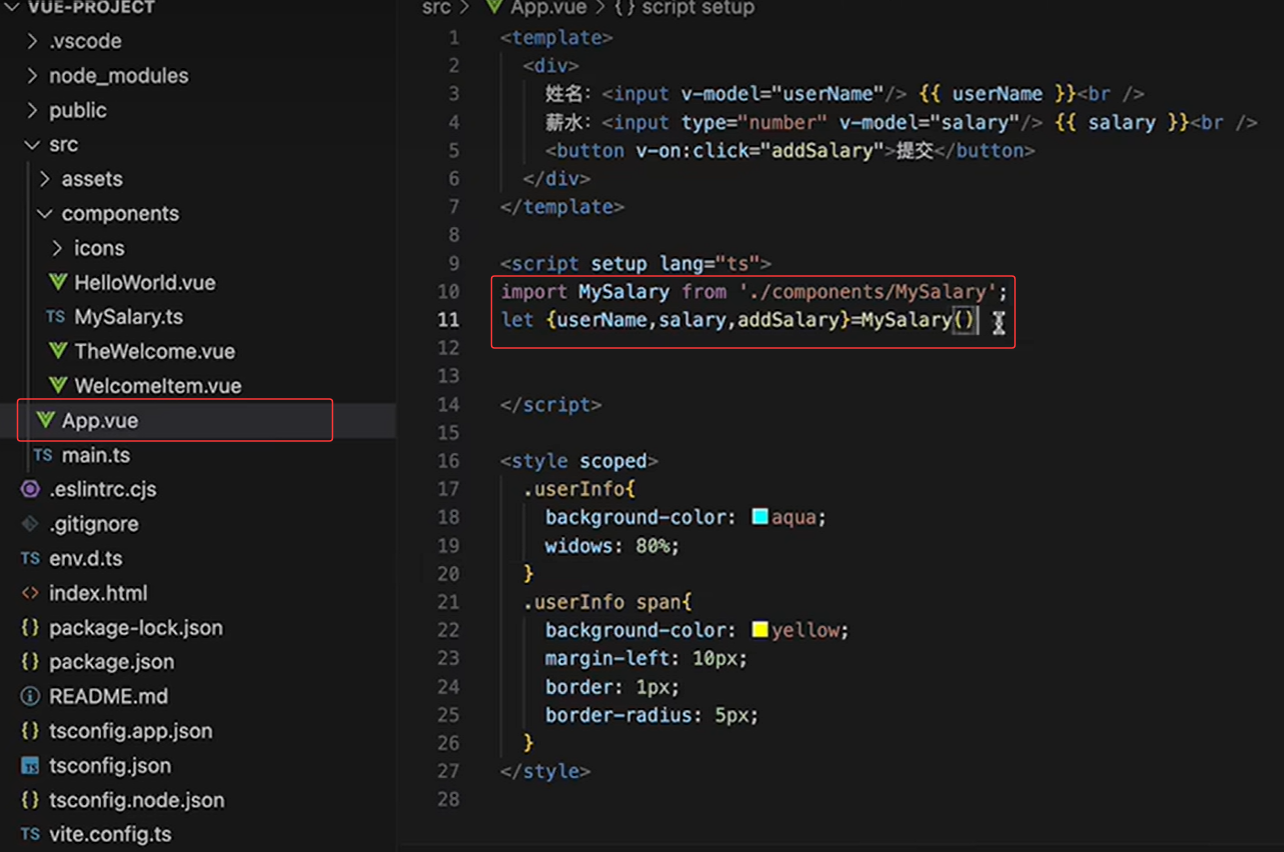
Task: Click the 'margin-left' property on line 23
Action: (x=607, y=659)
